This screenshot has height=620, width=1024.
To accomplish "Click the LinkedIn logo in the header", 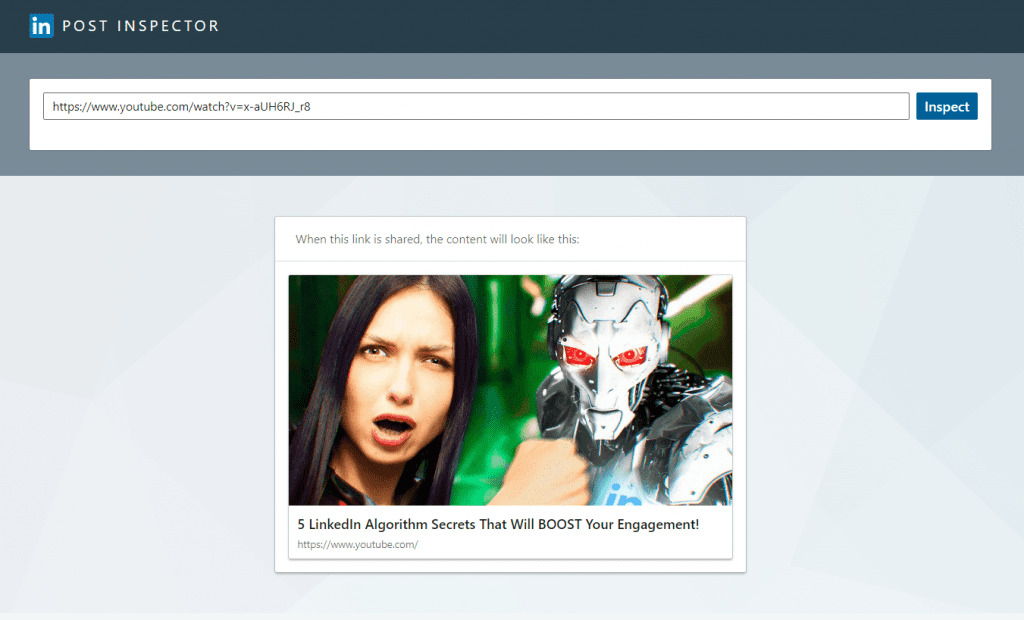I will pos(40,25).
